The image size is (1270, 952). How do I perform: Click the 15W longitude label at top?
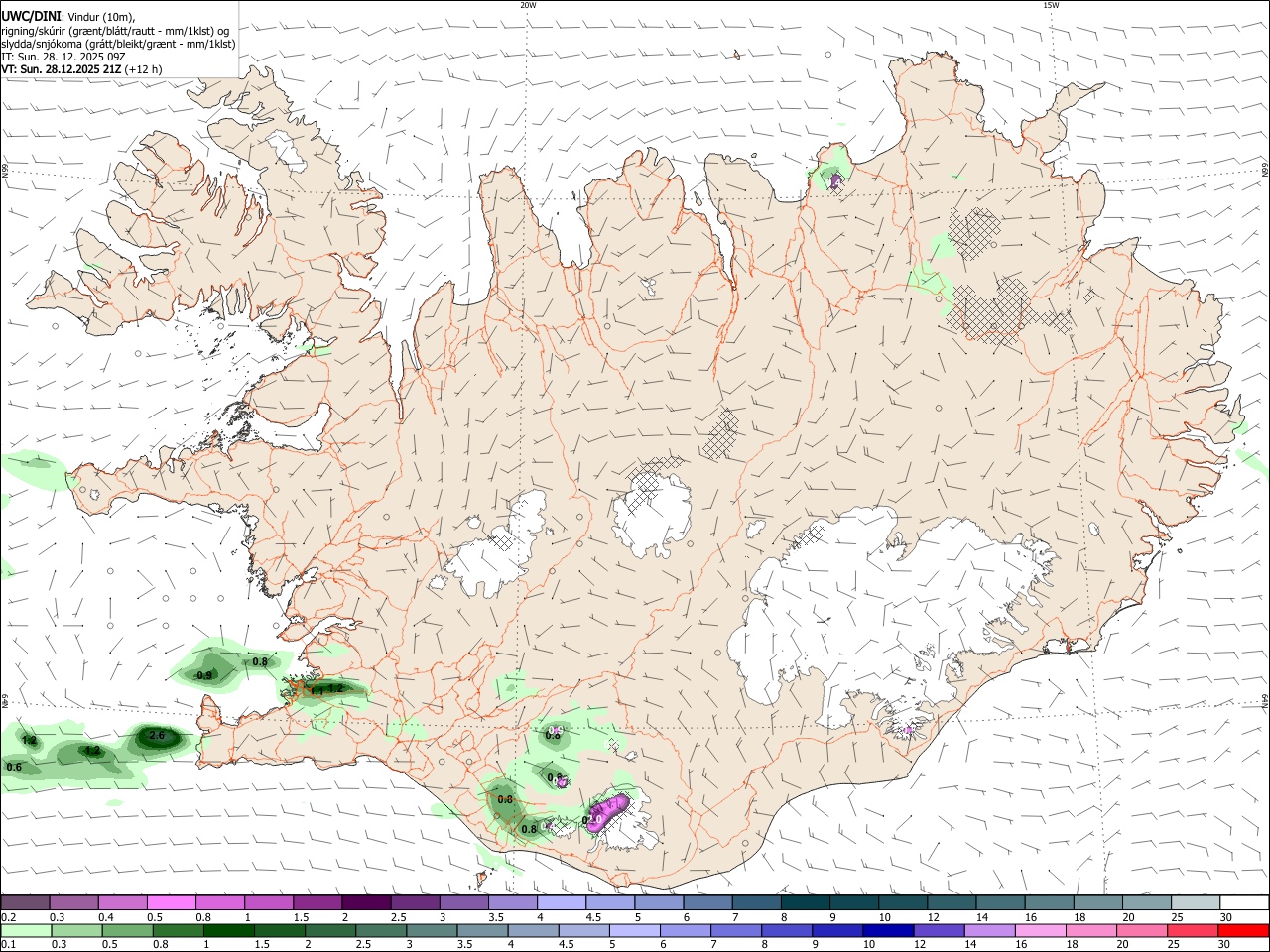(1051, 5)
